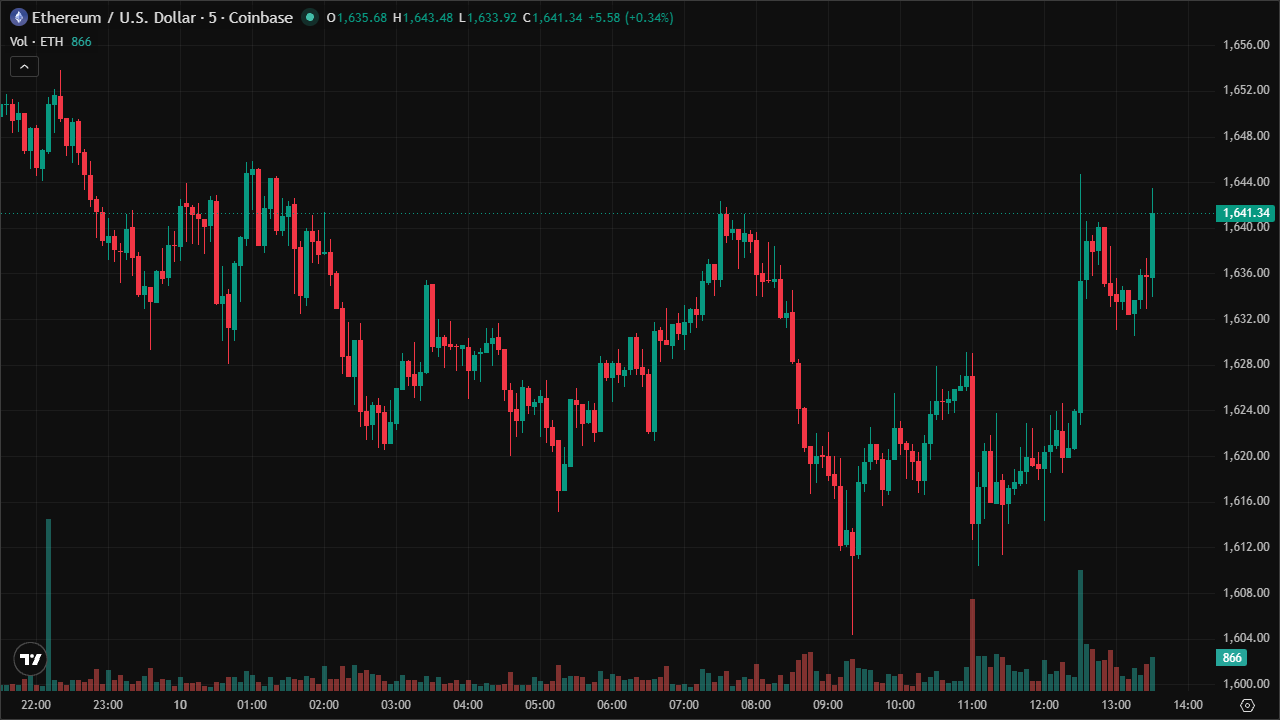The height and width of the screenshot is (720, 1280).
Task: Open chart settings gear icon
Action: 1247,705
